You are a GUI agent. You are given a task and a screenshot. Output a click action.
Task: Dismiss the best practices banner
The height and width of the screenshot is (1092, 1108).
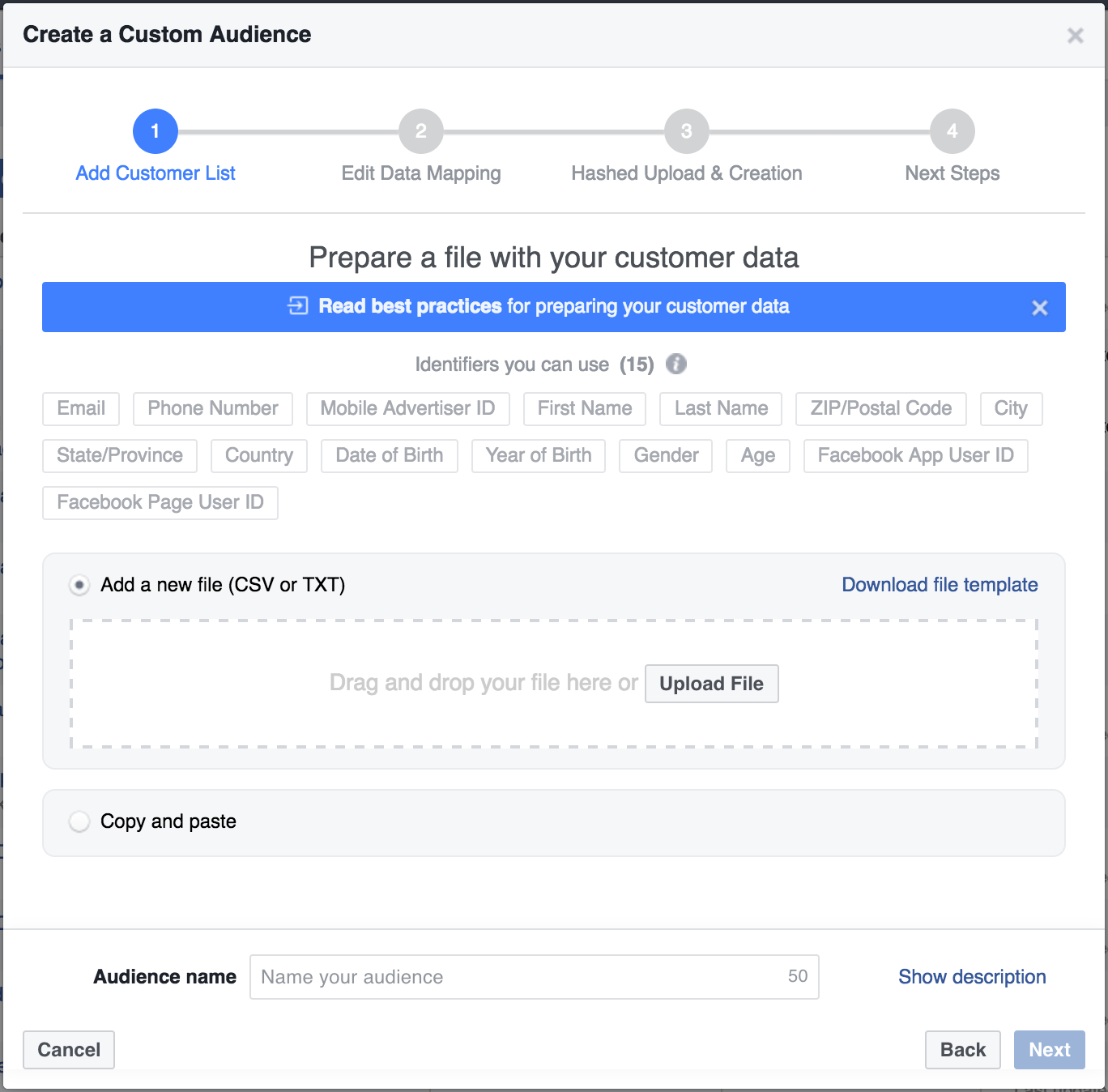point(1040,308)
